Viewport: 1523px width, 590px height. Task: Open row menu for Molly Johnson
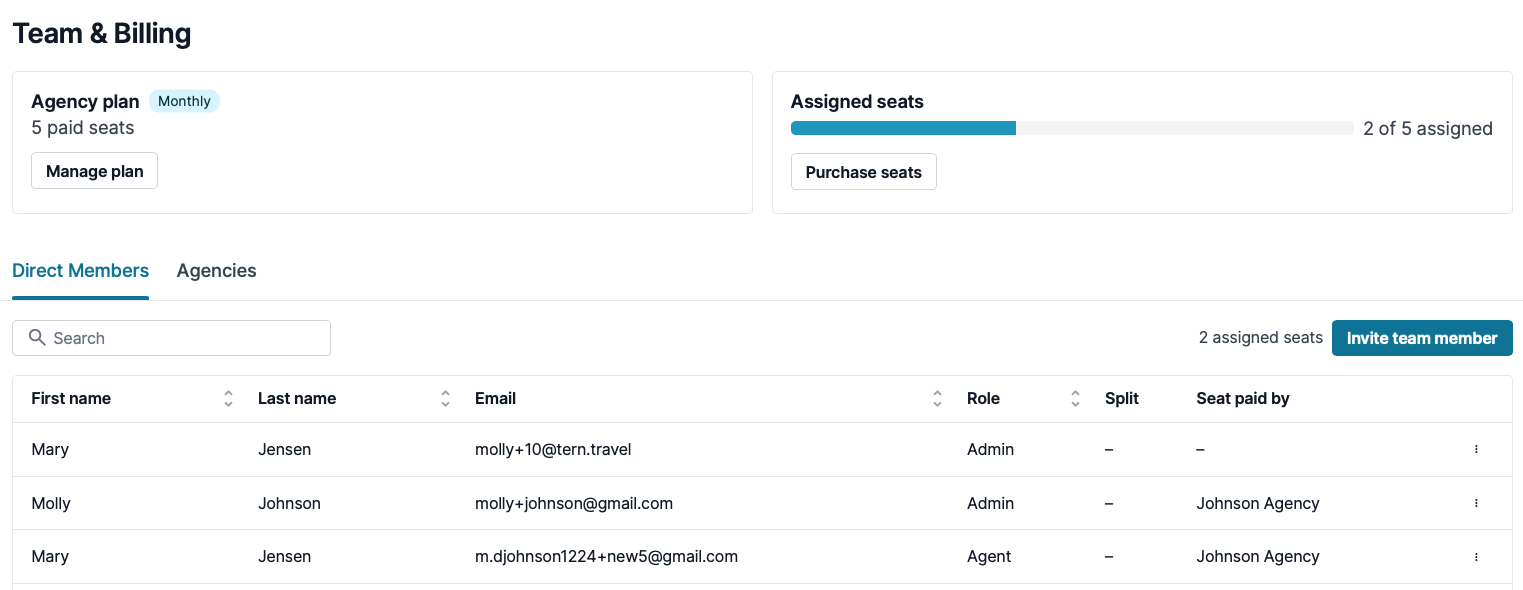(x=1476, y=504)
